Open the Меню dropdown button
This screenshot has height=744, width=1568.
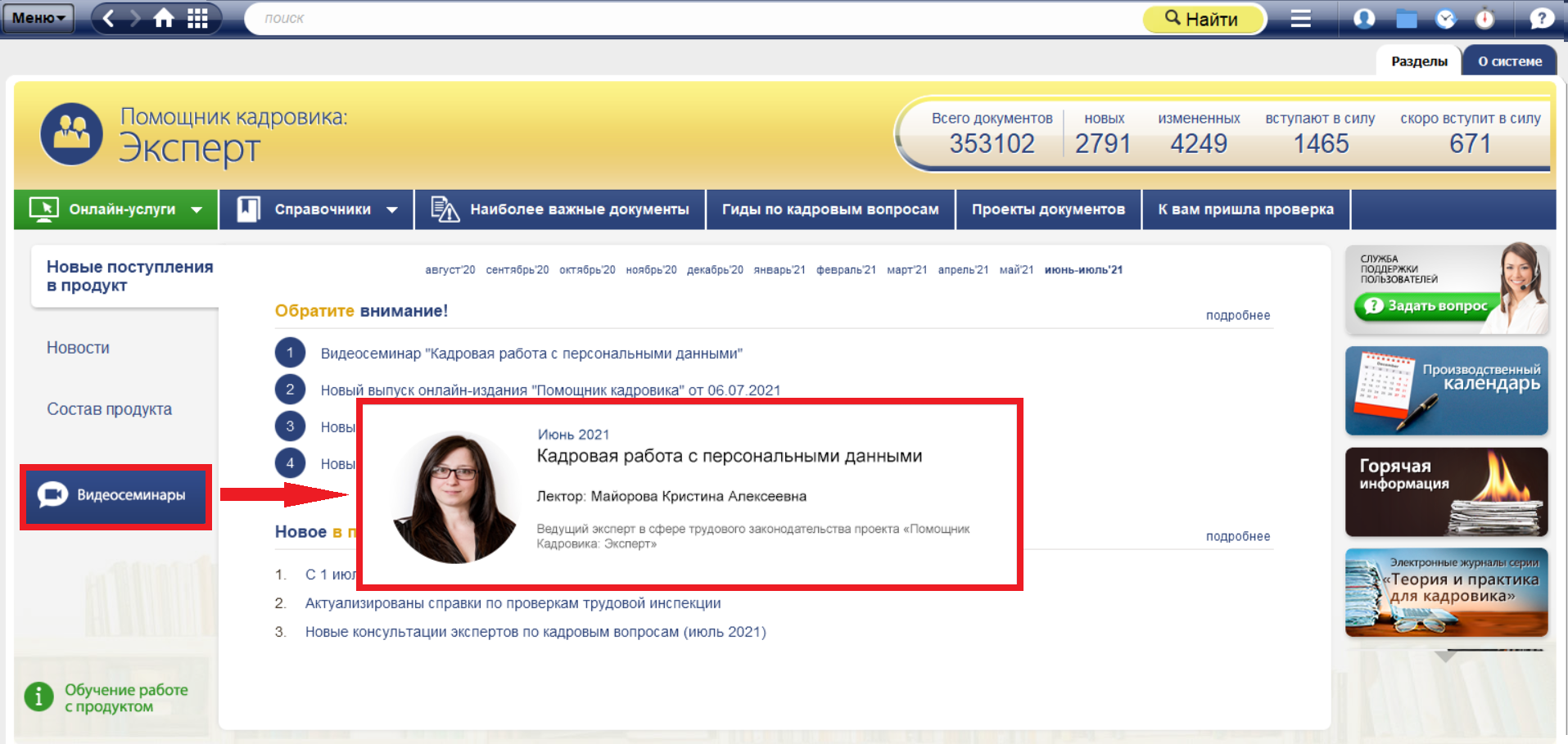38,18
